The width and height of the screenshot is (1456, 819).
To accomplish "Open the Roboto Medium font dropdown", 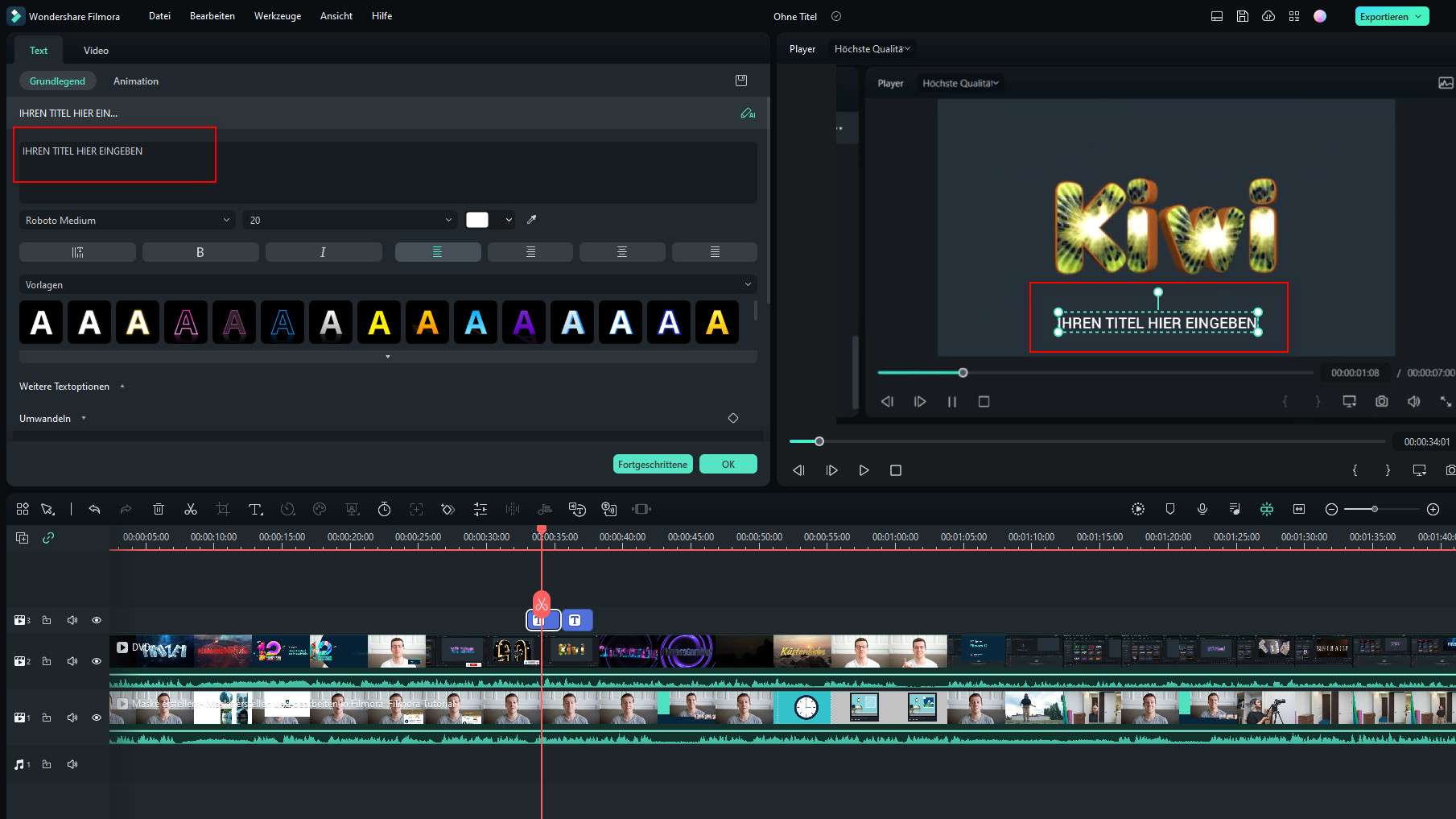I will [127, 220].
